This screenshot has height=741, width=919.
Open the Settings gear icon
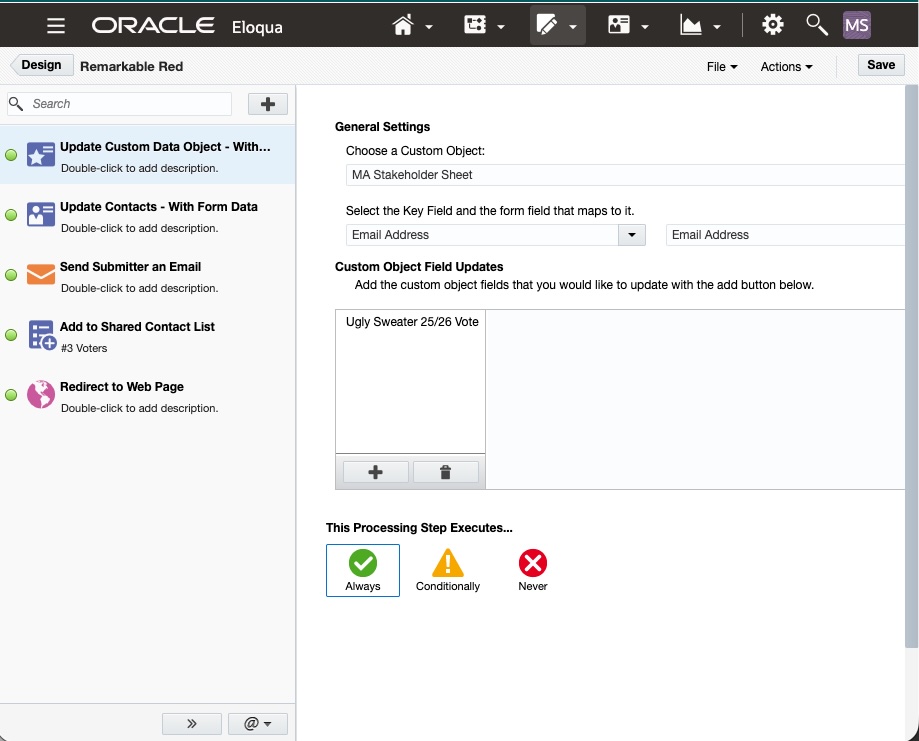(772, 26)
